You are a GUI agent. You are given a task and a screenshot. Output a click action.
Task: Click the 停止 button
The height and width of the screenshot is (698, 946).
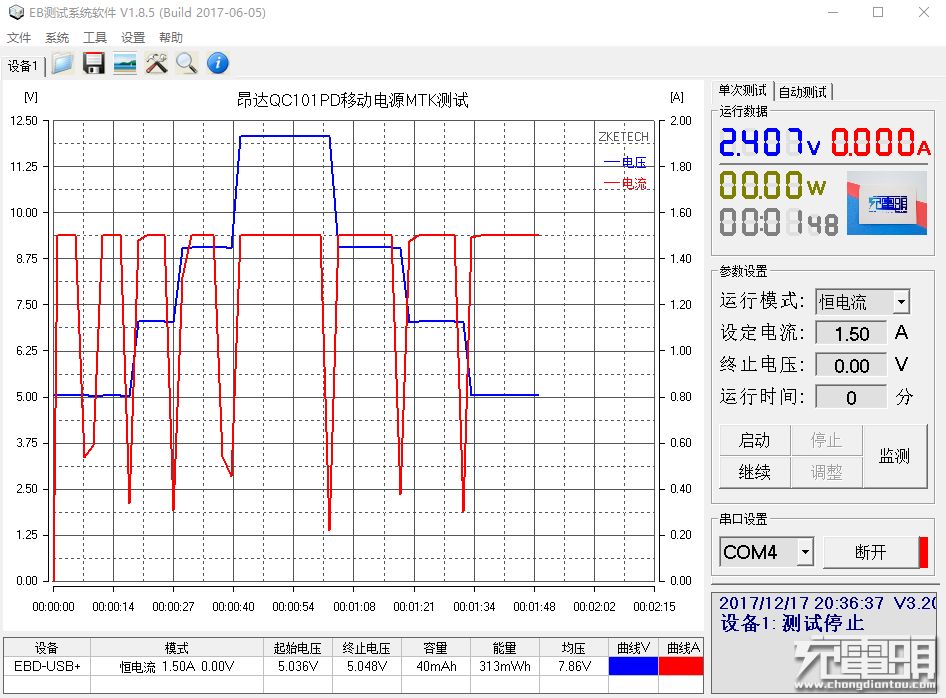click(x=826, y=440)
